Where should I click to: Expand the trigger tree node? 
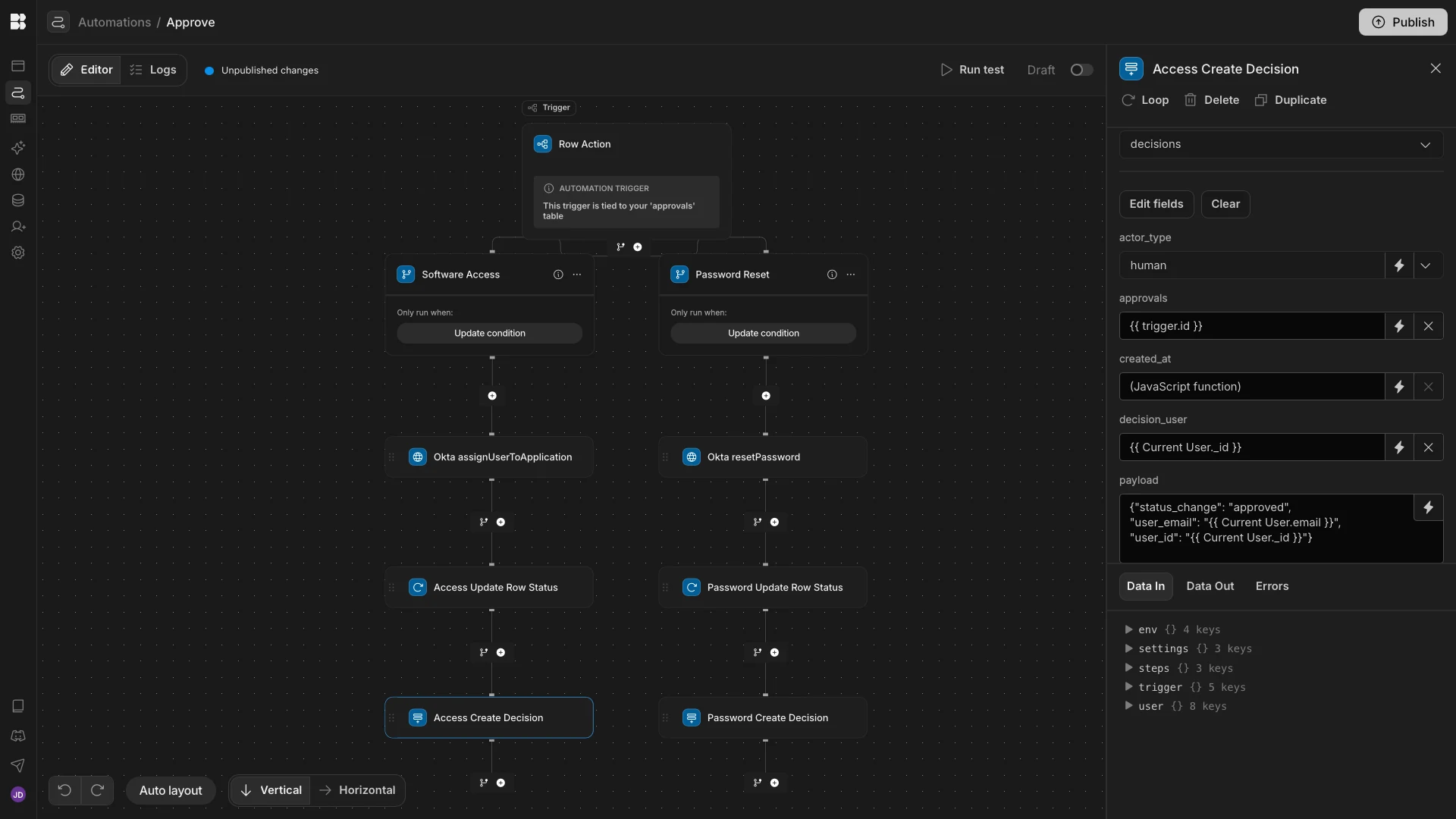point(1128,687)
